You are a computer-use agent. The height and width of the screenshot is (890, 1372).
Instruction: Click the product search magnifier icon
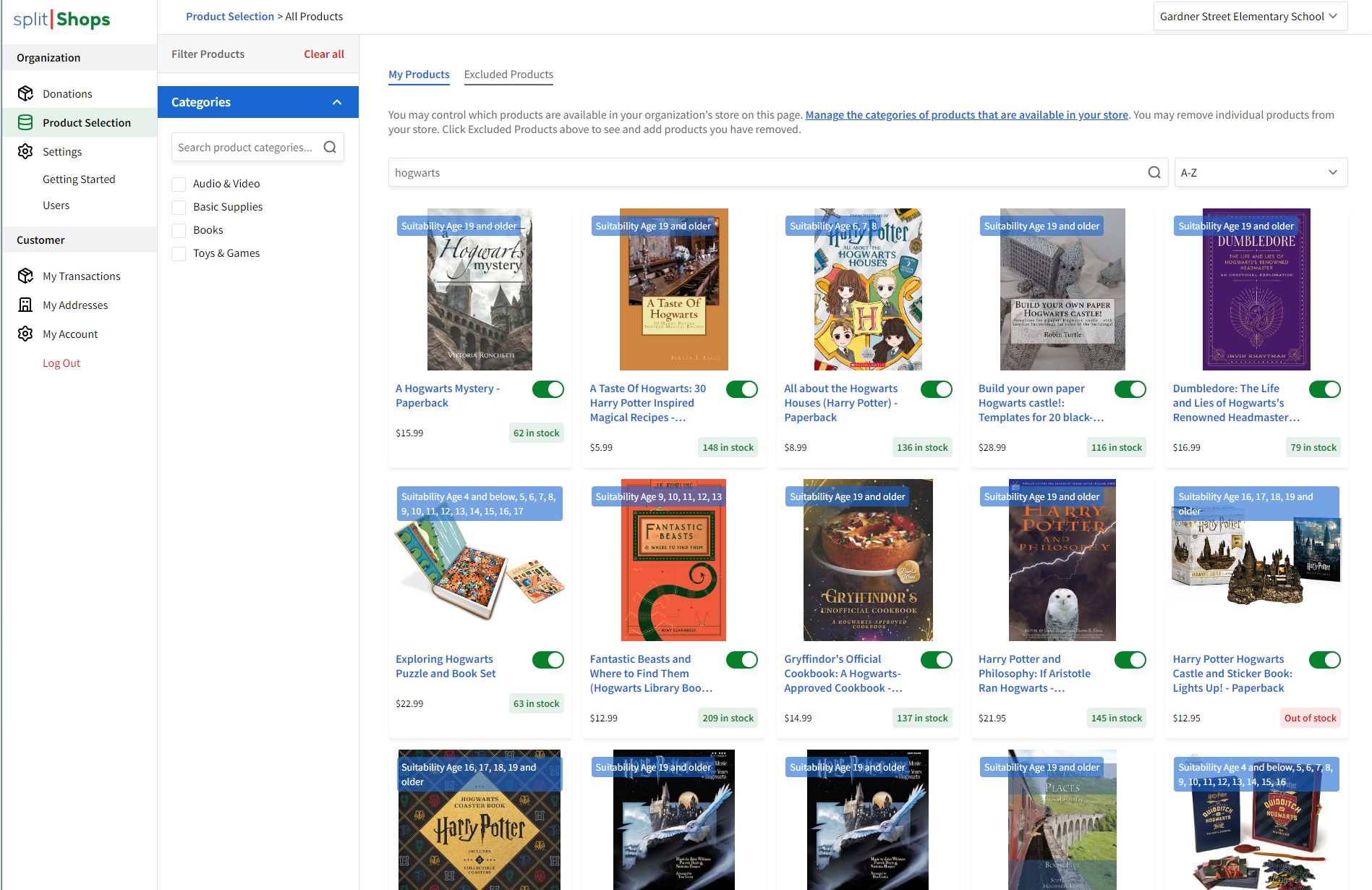1154,172
